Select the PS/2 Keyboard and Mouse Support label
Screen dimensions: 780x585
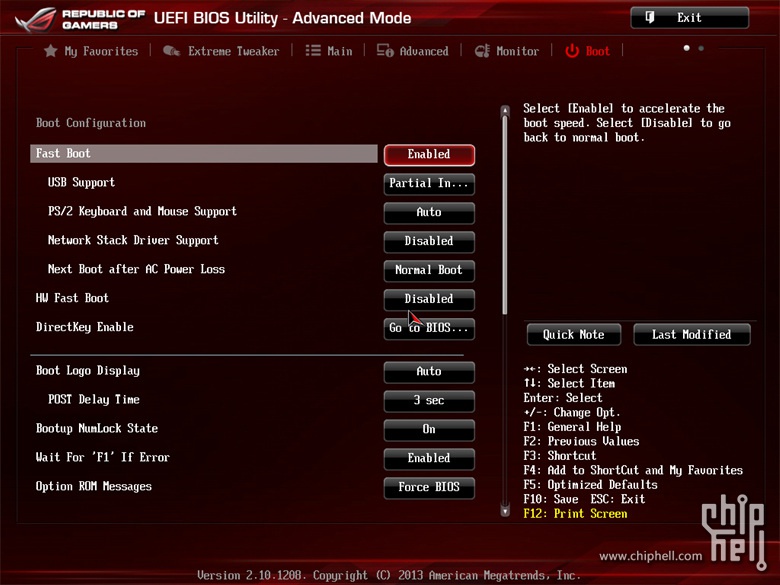pos(142,211)
